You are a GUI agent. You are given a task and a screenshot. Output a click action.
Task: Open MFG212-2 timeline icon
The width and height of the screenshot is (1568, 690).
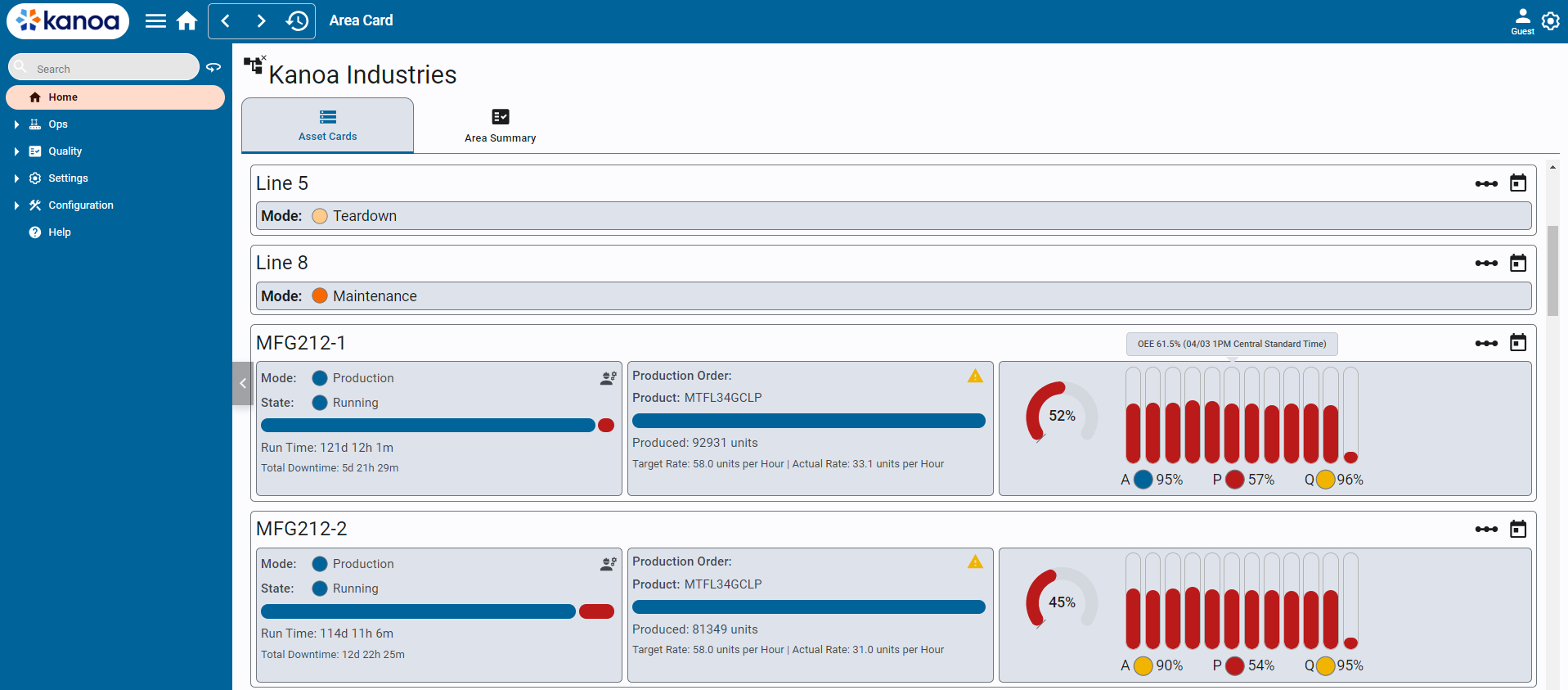click(1486, 530)
